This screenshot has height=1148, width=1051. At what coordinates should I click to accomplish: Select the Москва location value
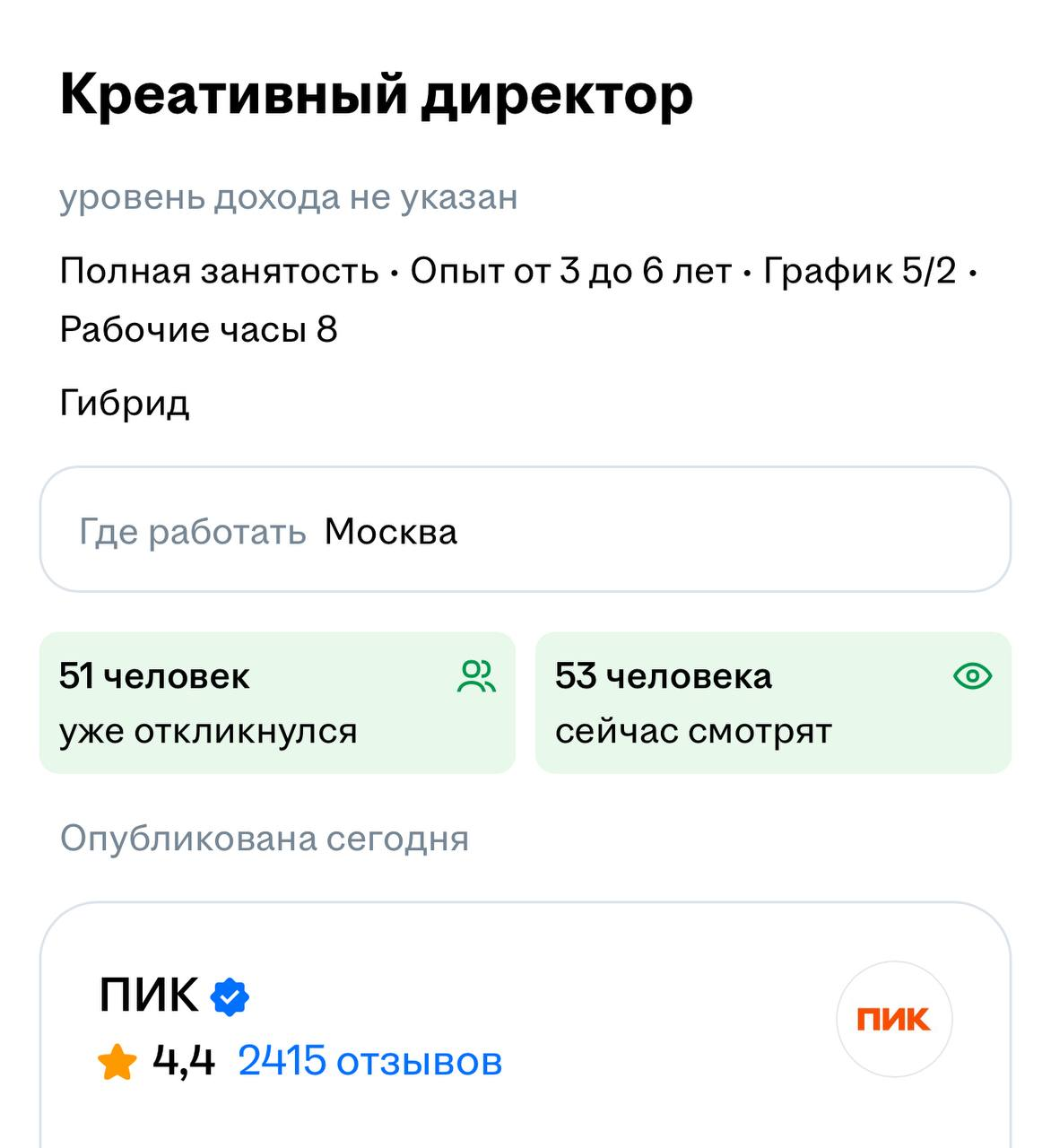click(x=391, y=532)
